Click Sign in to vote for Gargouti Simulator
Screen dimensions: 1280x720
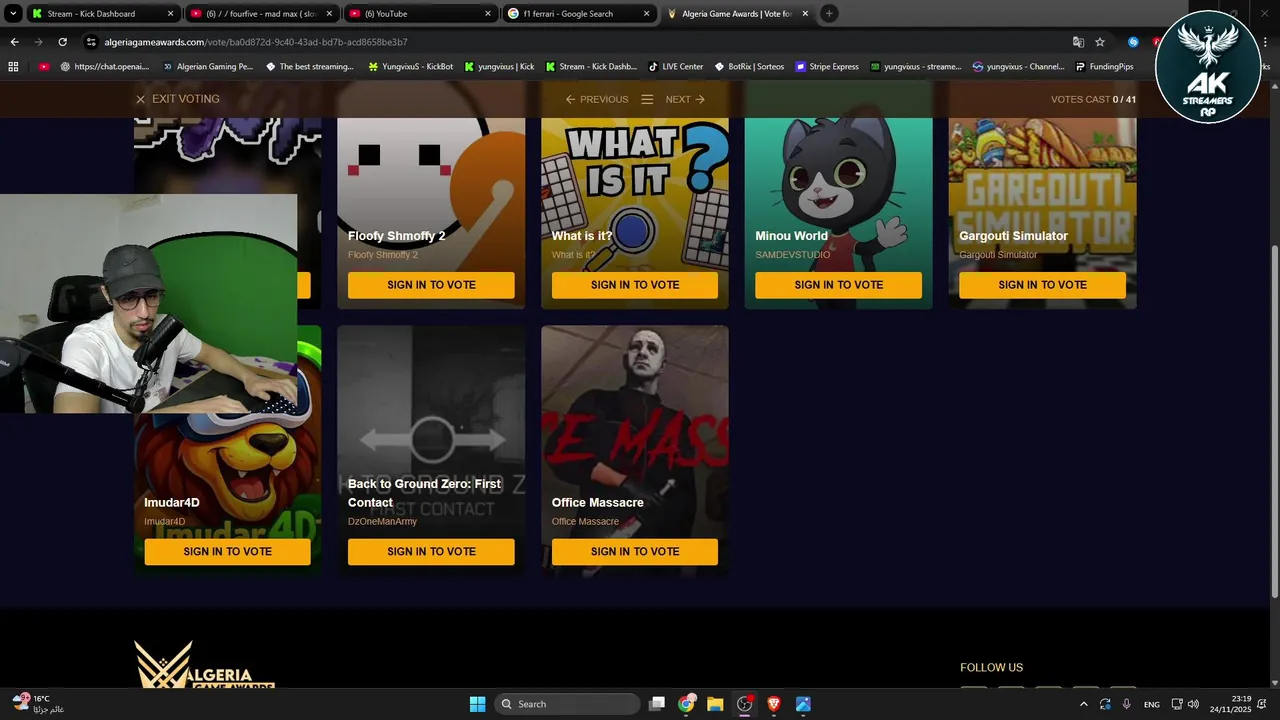click(1042, 285)
